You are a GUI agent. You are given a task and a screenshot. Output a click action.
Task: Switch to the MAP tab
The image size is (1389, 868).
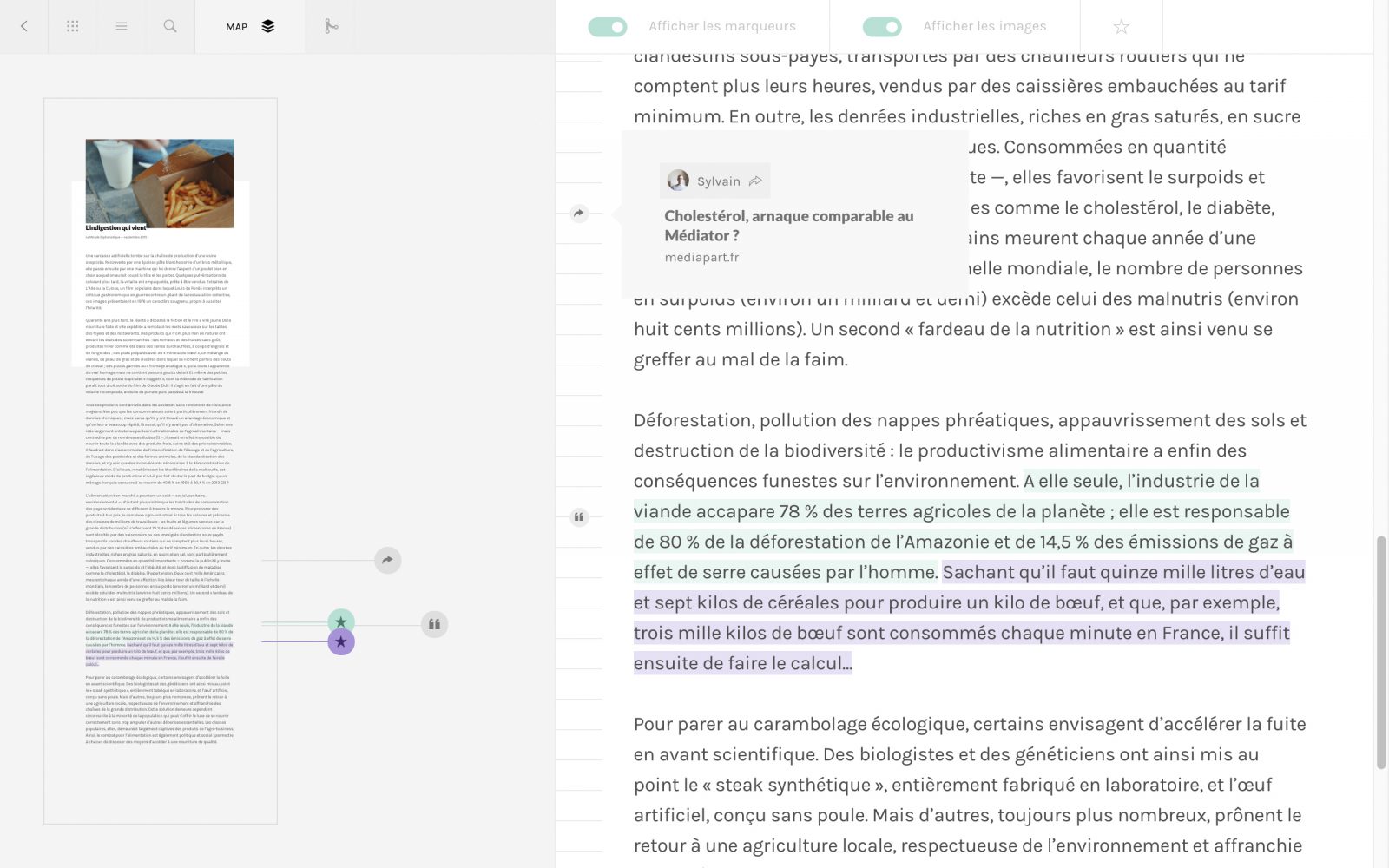pos(249,26)
